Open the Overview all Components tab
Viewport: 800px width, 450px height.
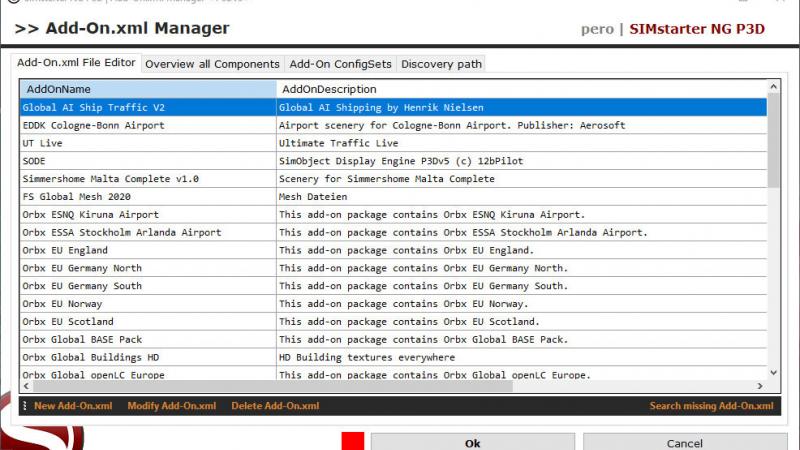212,64
